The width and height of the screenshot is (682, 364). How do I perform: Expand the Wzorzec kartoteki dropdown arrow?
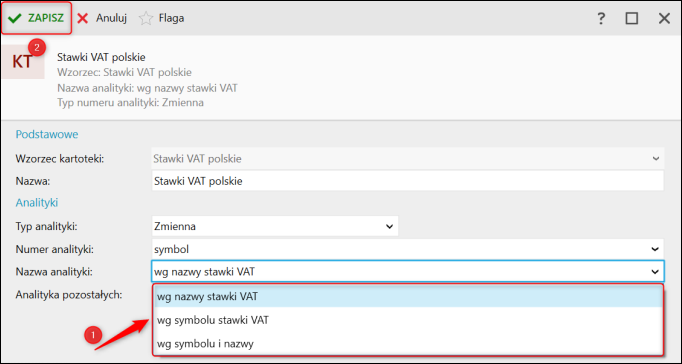(x=656, y=159)
